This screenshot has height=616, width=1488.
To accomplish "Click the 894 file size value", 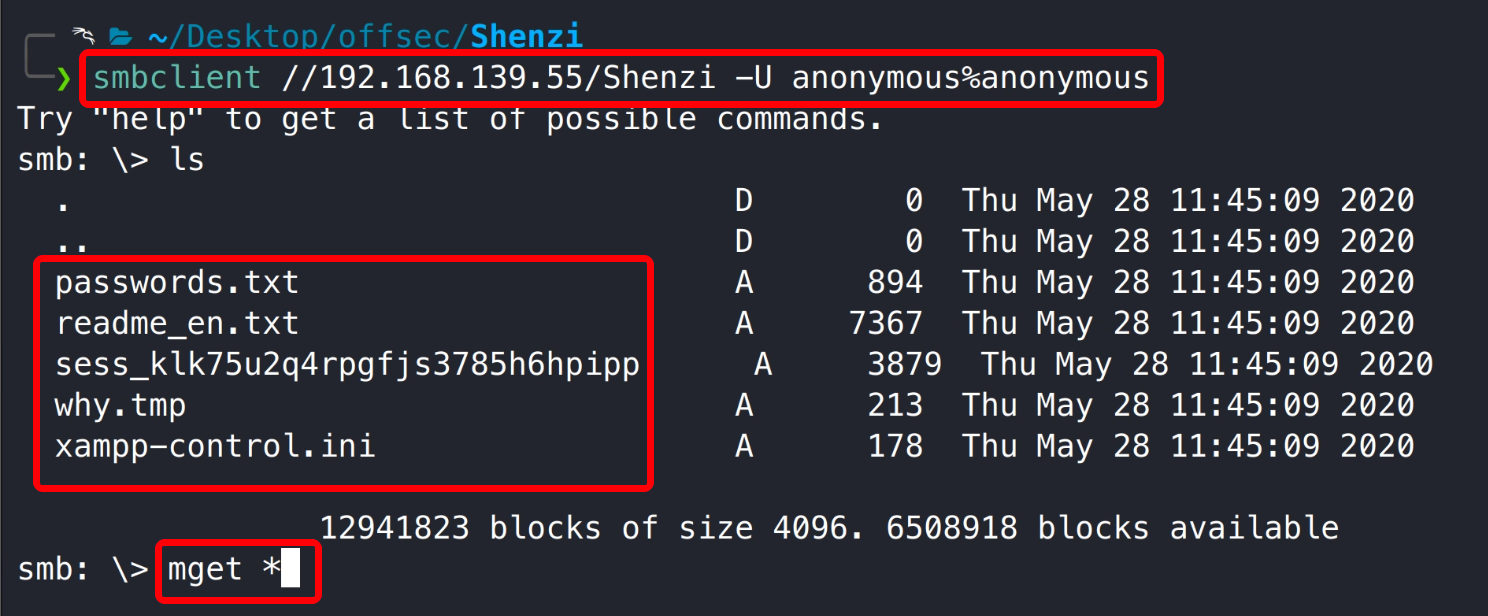I will (x=895, y=283).
